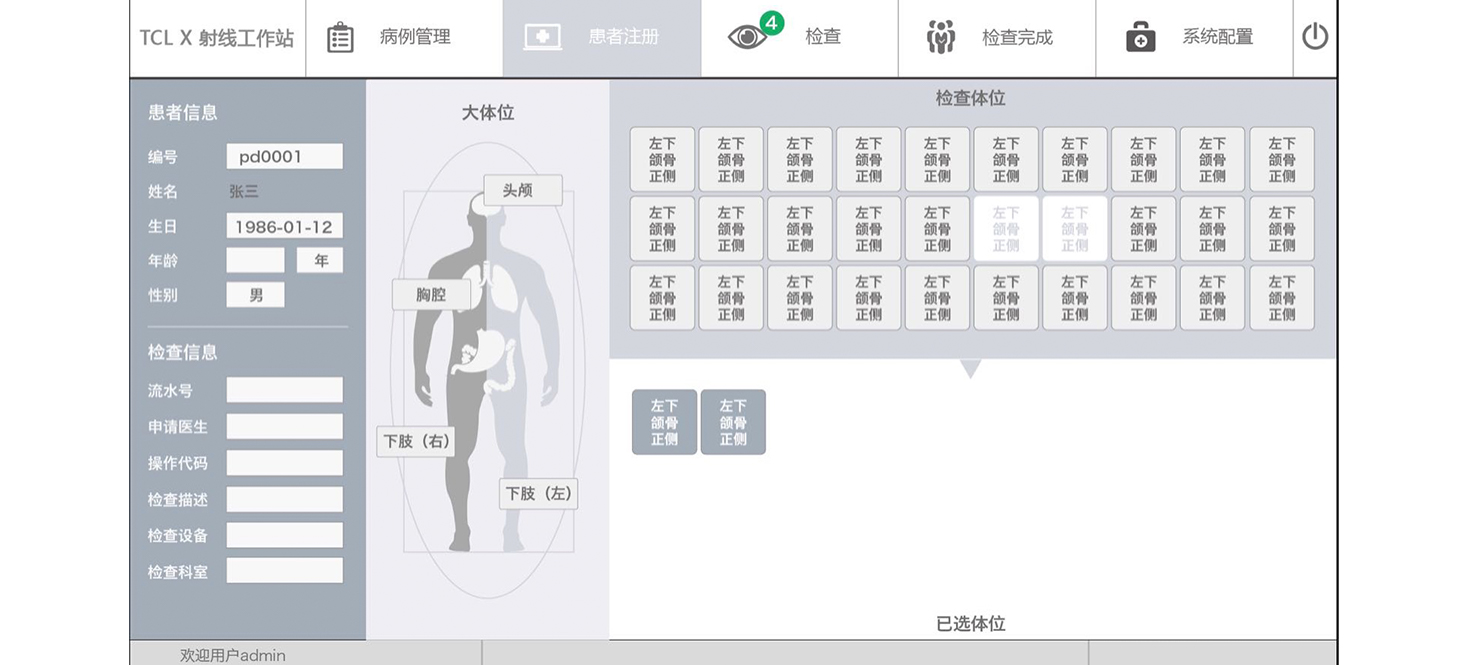Click the clipboard icon for 病例管理
Image resolution: width=1468 pixels, height=665 pixels.
click(339, 36)
